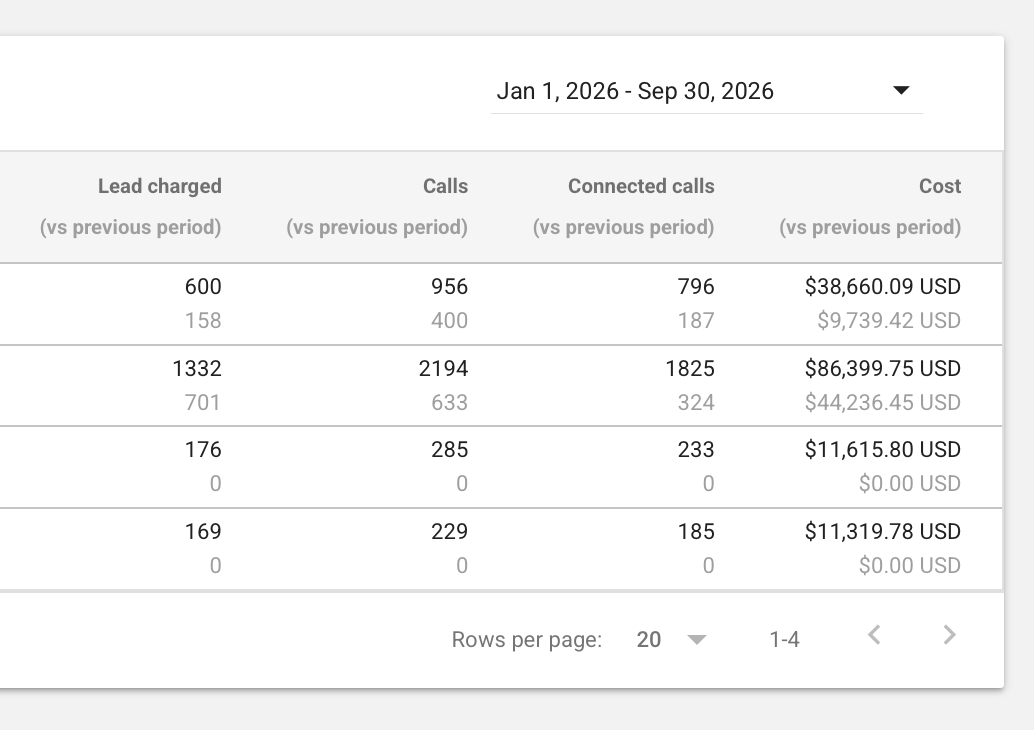Select the previous lead charged value 701
The height and width of the screenshot is (730, 1034).
tap(202, 402)
